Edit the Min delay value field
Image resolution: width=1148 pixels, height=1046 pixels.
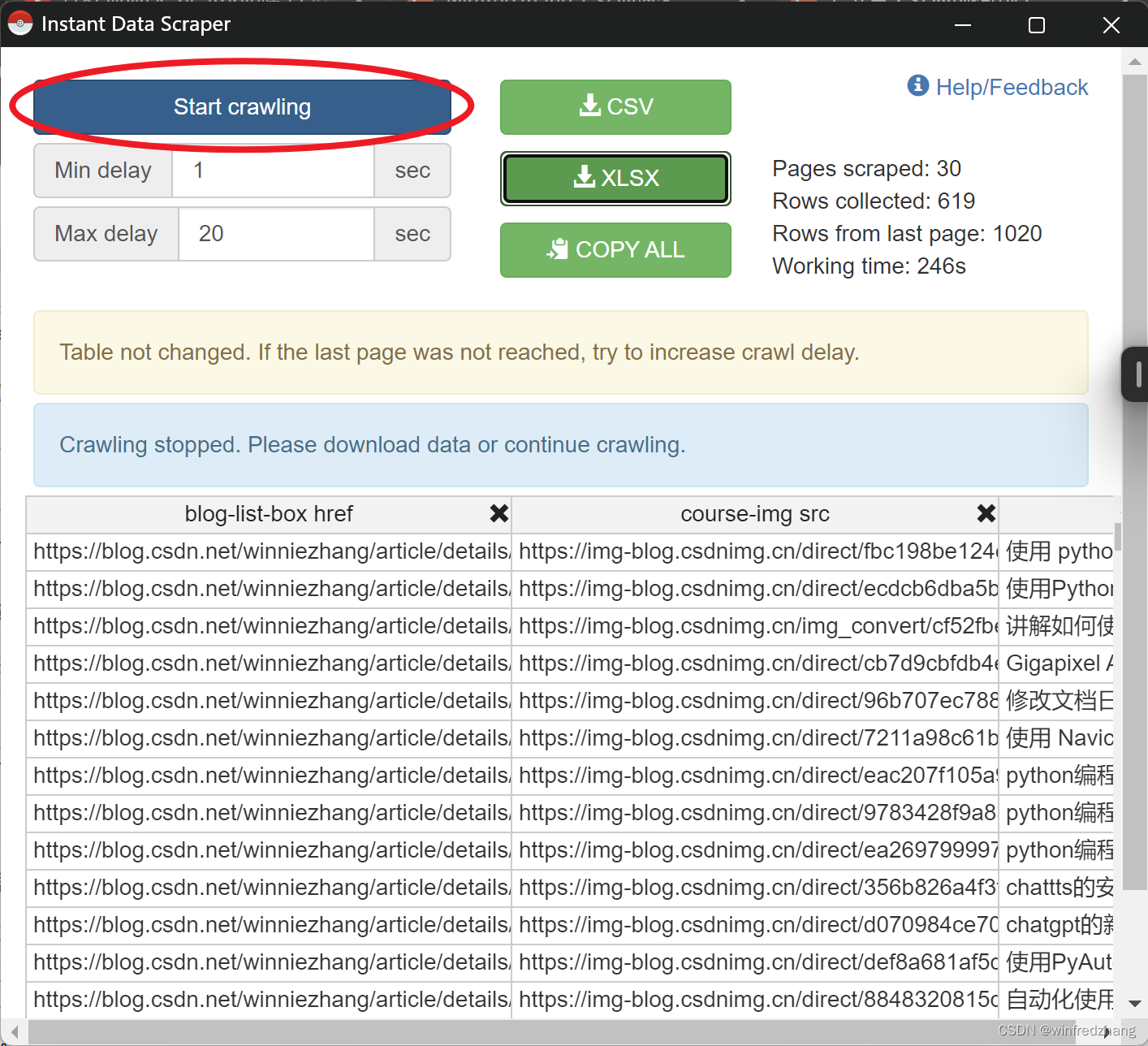tap(273, 171)
